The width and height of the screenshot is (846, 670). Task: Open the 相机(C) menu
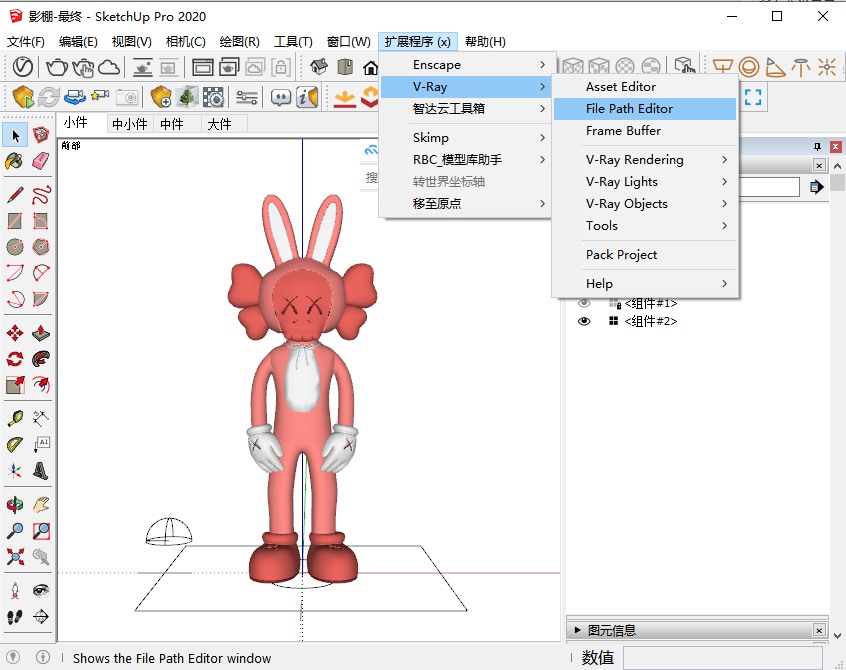pos(186,42)
